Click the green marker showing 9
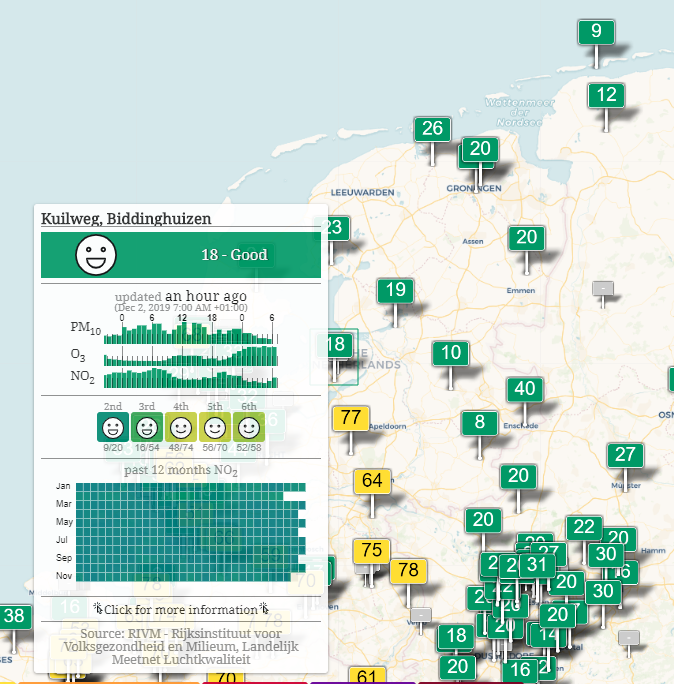Screen dimensions: 674x684 click(596, 31)
